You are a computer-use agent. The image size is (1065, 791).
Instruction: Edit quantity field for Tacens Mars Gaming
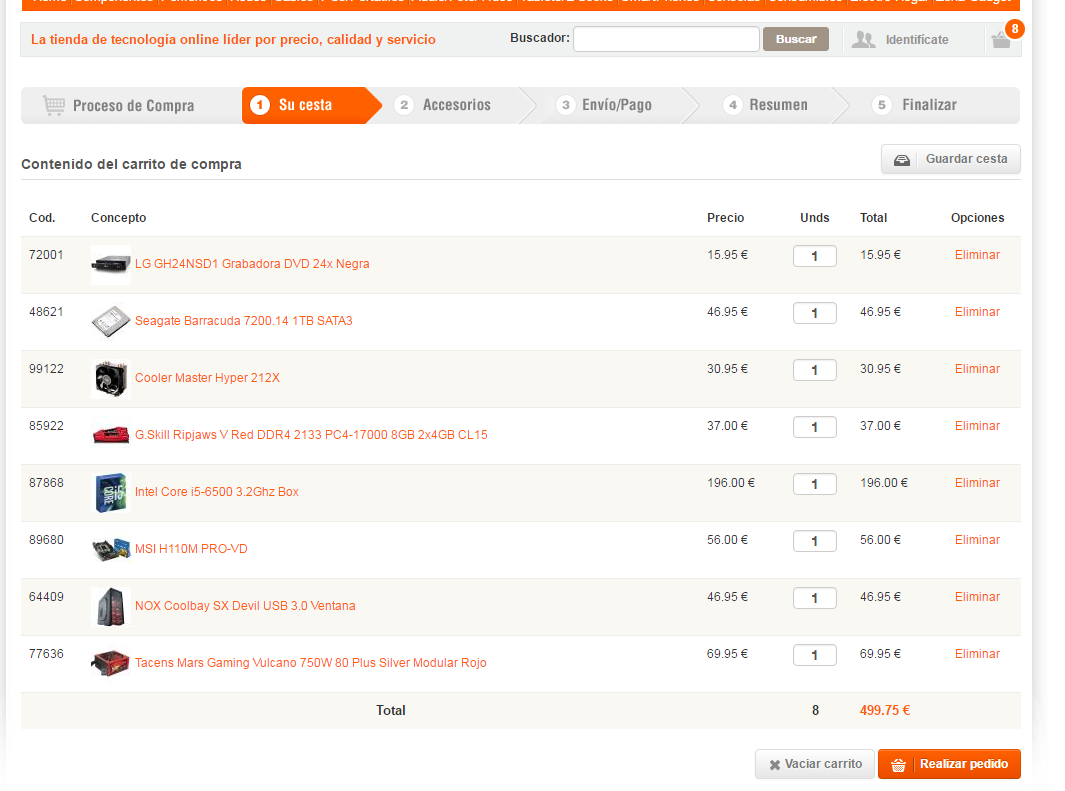(x=814, y=656)
